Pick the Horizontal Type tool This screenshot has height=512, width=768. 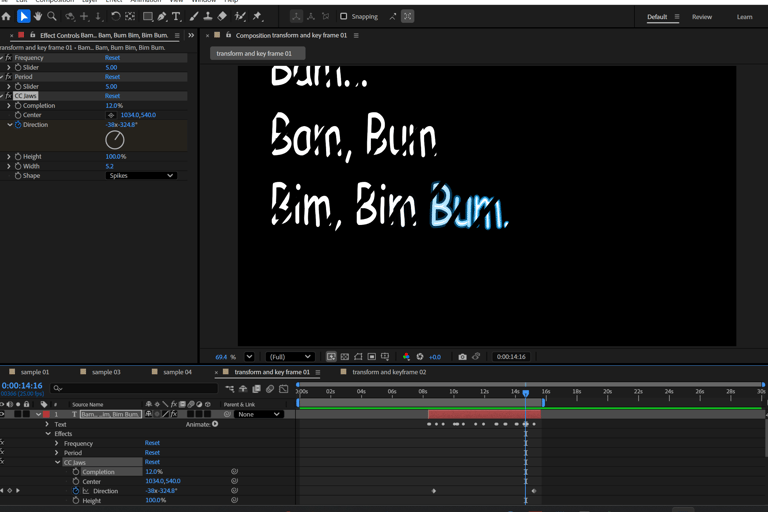[x=177, y=16]
